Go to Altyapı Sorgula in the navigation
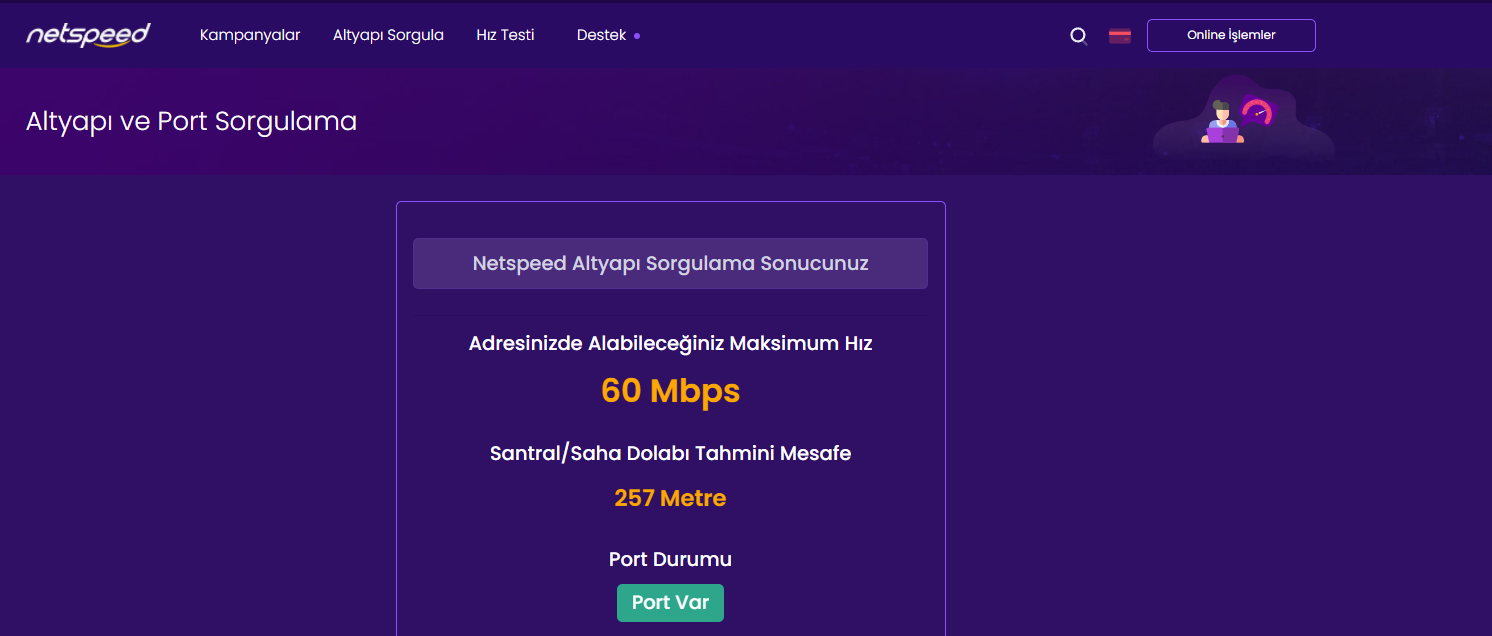This screenshot has width=1492, height=636. (388, 35)
